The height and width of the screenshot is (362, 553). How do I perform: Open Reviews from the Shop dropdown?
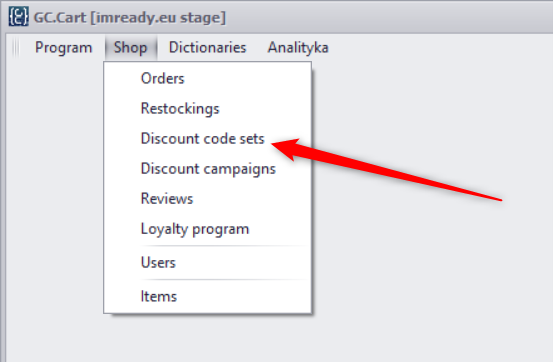(x=207, y=199)
